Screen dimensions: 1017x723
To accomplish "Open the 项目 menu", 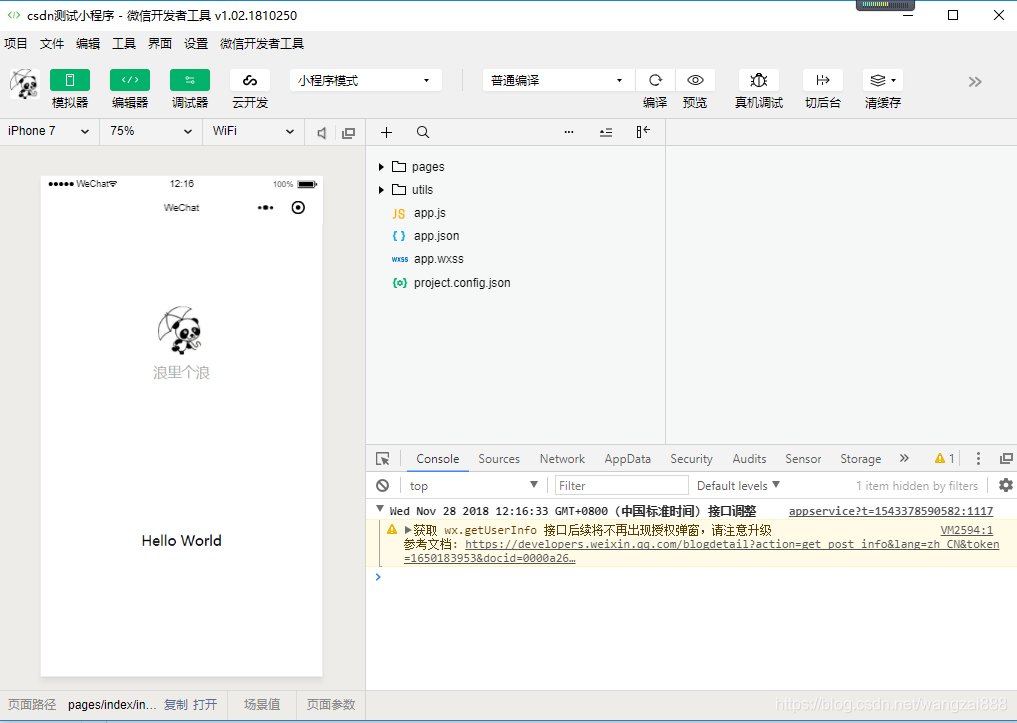I will [16, 43].
